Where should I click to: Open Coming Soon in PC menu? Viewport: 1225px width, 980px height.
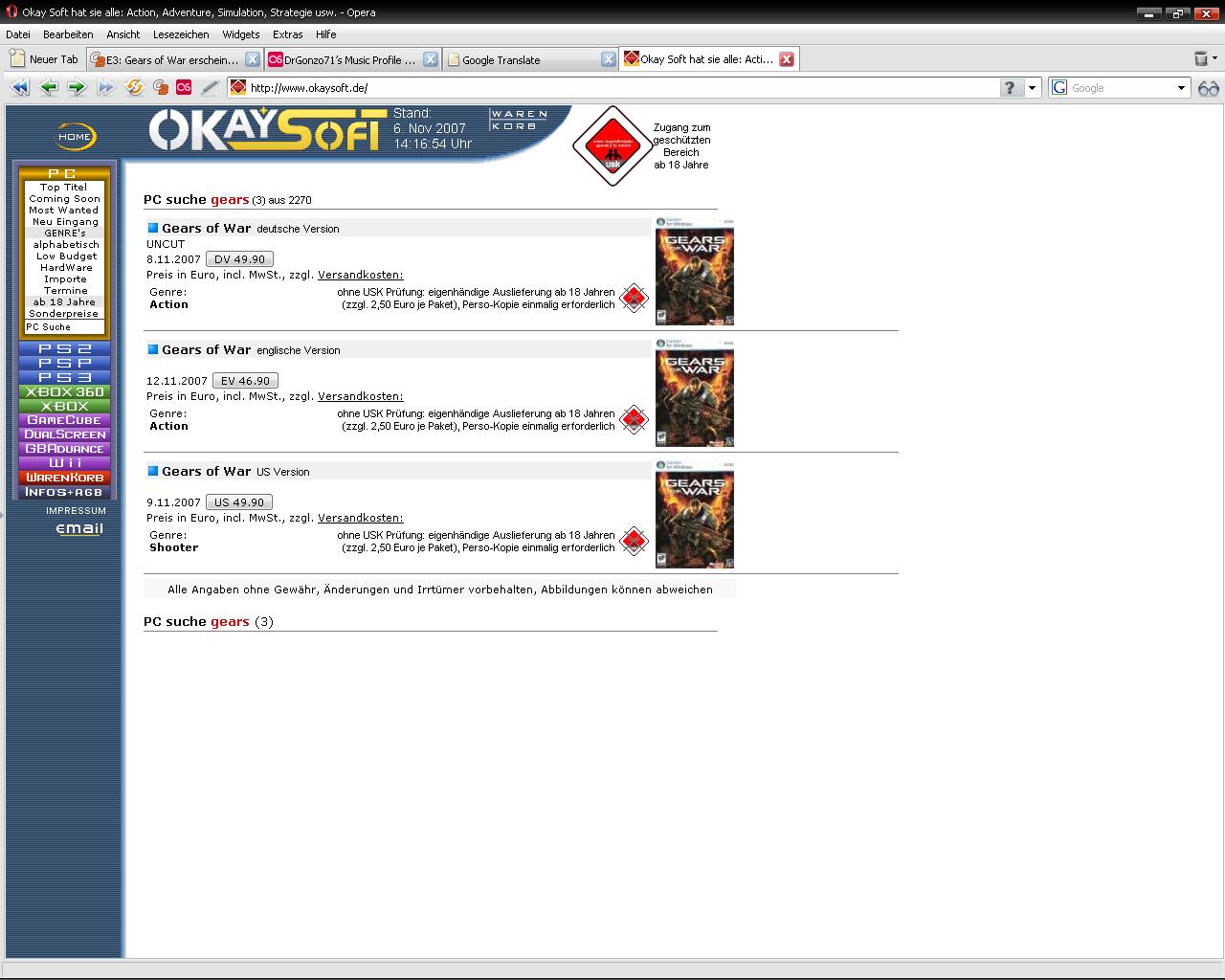64,199
